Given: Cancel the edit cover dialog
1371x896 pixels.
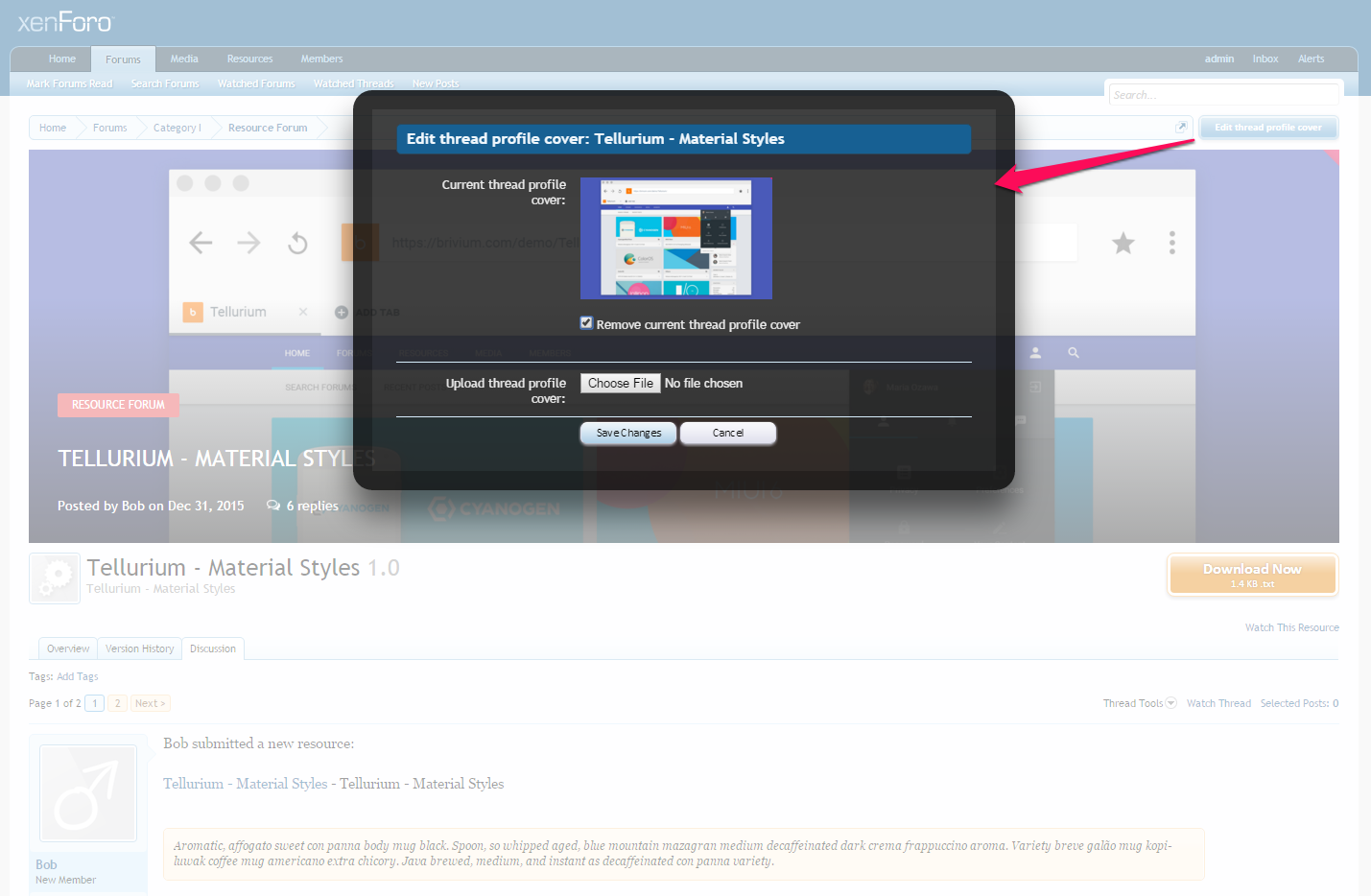Looking at the screenshot, I should click(x=728, y=433).
